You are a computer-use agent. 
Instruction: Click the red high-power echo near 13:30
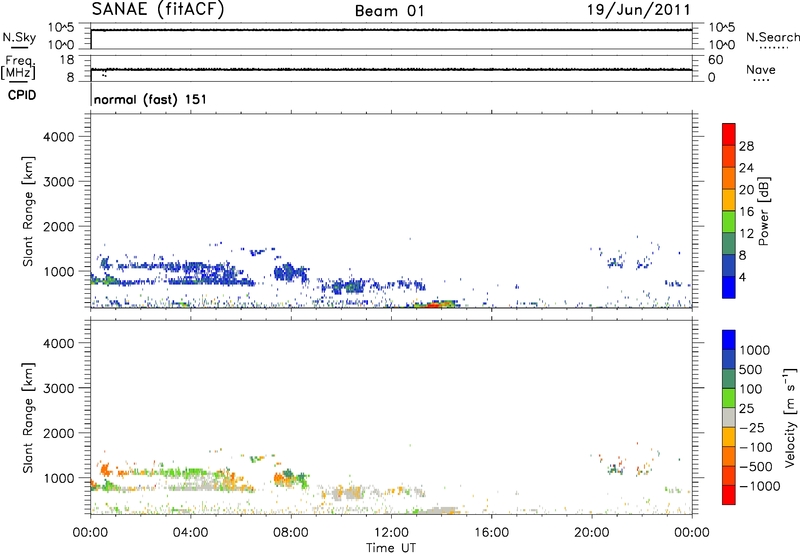coord(432,305)
